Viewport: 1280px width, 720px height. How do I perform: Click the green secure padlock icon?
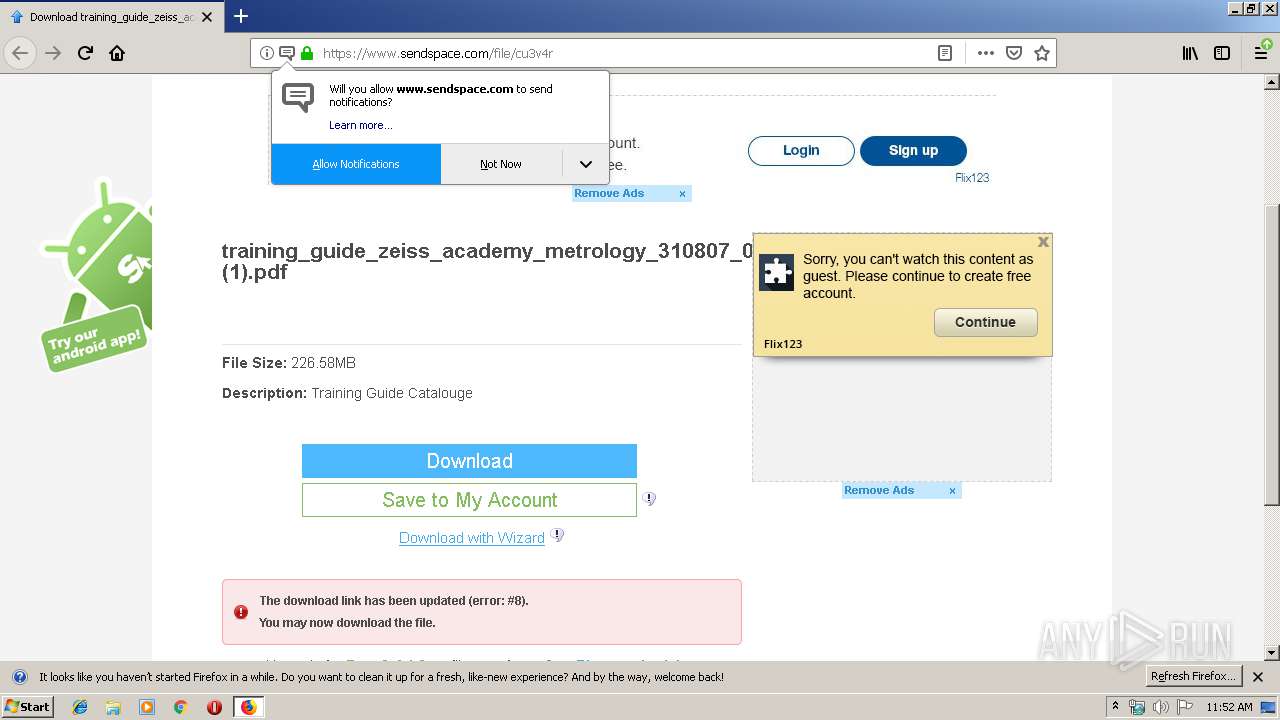click(307, 53)
